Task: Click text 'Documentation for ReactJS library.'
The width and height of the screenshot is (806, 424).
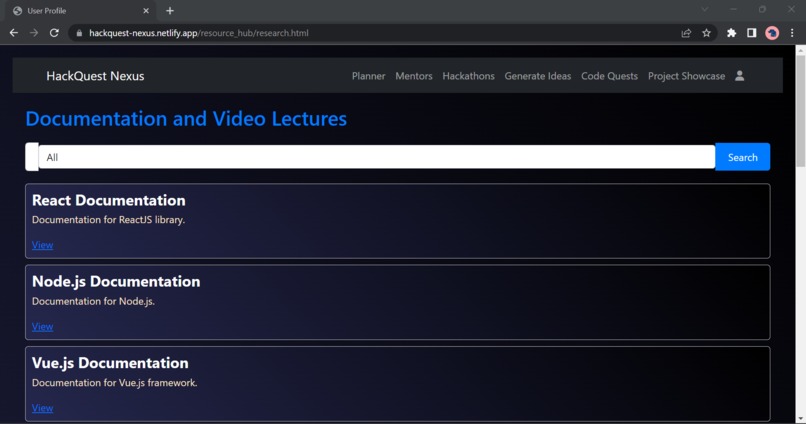Action: click(x=108, y=220)
